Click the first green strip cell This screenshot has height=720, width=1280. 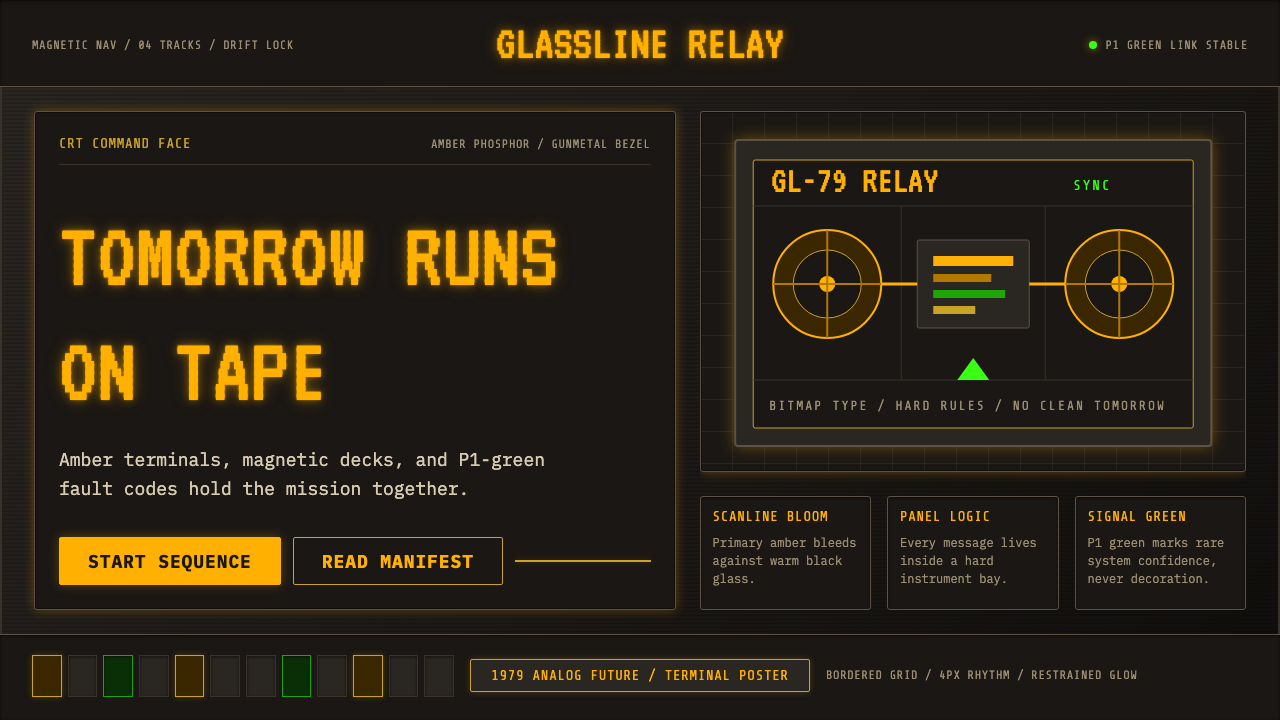click(x=118, y=676)
